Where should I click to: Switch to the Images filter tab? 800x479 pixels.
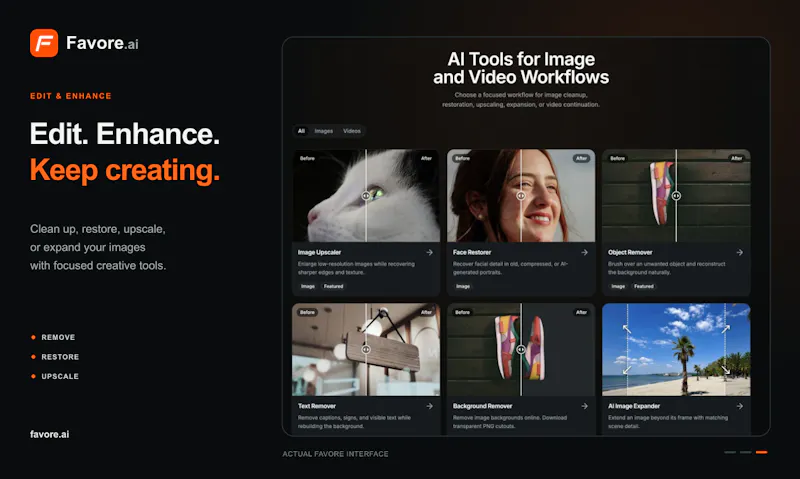tap(323, 131)
